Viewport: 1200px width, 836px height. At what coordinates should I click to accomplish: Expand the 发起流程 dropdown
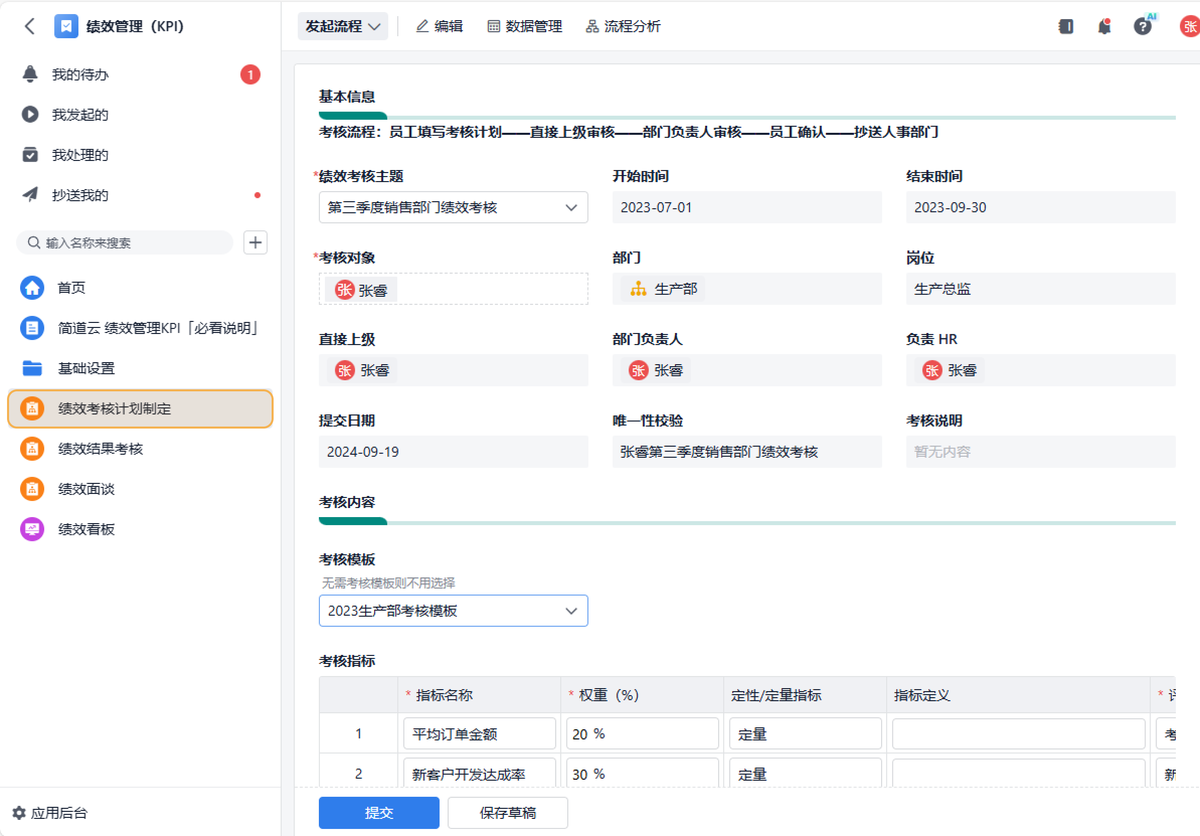(343, 27)
